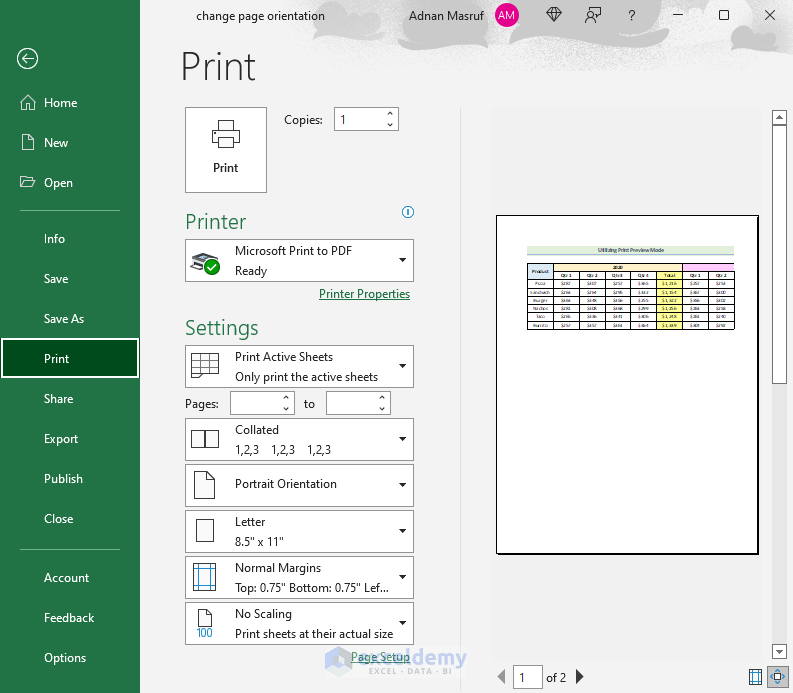This screenshot has height=693, width=793.
Task: Decrease the Pages end value
Action: tap(382, 409)
